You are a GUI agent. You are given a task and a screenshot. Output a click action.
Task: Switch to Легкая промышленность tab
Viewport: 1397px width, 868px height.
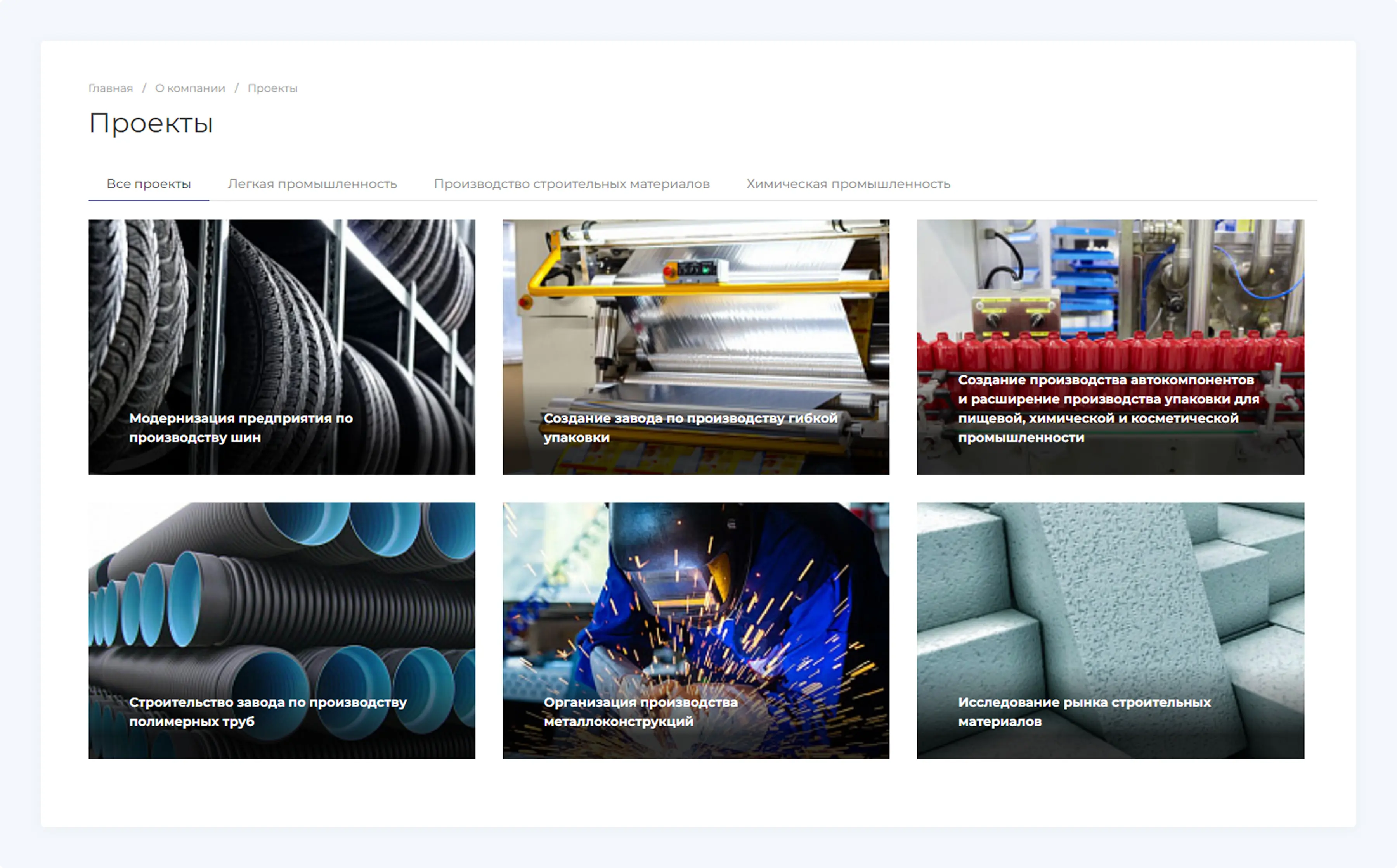tap(312, 184)
